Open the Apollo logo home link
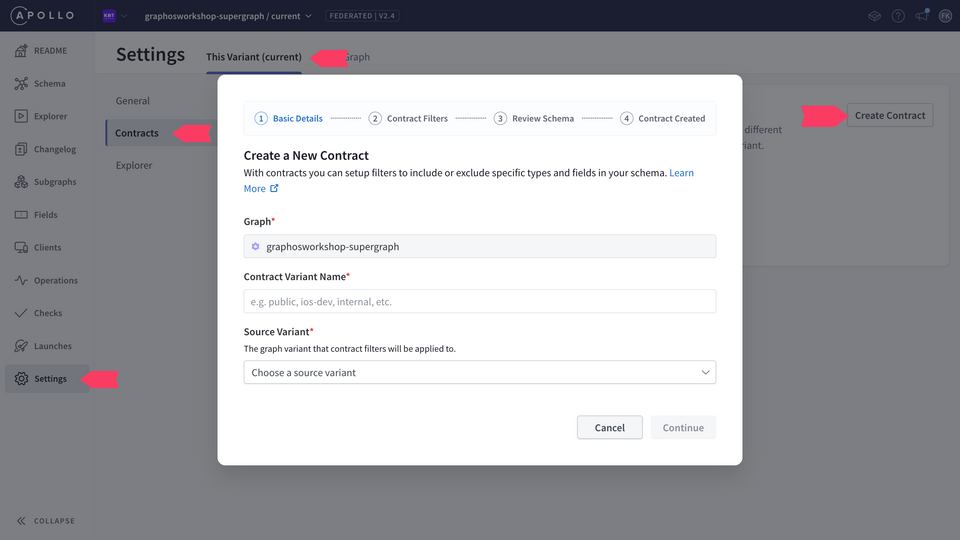Viewport: 960px width, 540px height. [43, 15]
